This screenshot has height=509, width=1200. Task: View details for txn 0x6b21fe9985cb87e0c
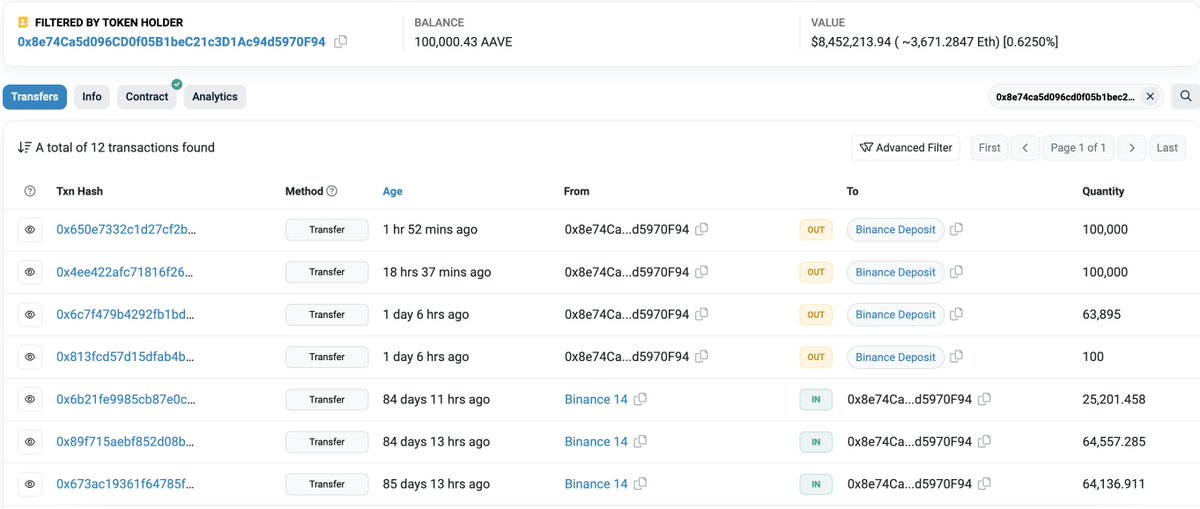(x=30, y=399)
